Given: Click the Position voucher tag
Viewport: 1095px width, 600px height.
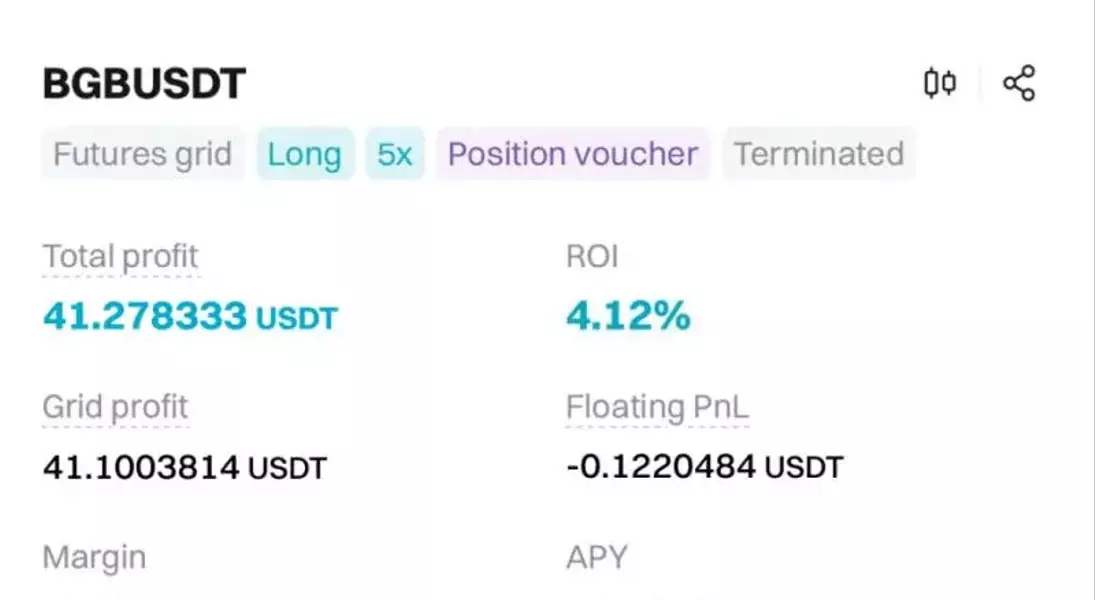Looking at the screenshot, I should (573, 154).
